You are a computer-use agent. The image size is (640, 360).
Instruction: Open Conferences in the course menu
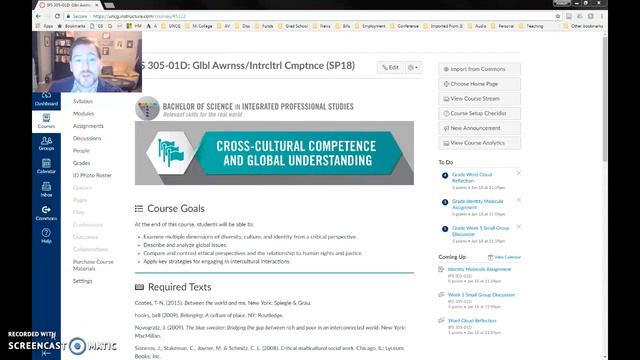[x=88, y=224]
